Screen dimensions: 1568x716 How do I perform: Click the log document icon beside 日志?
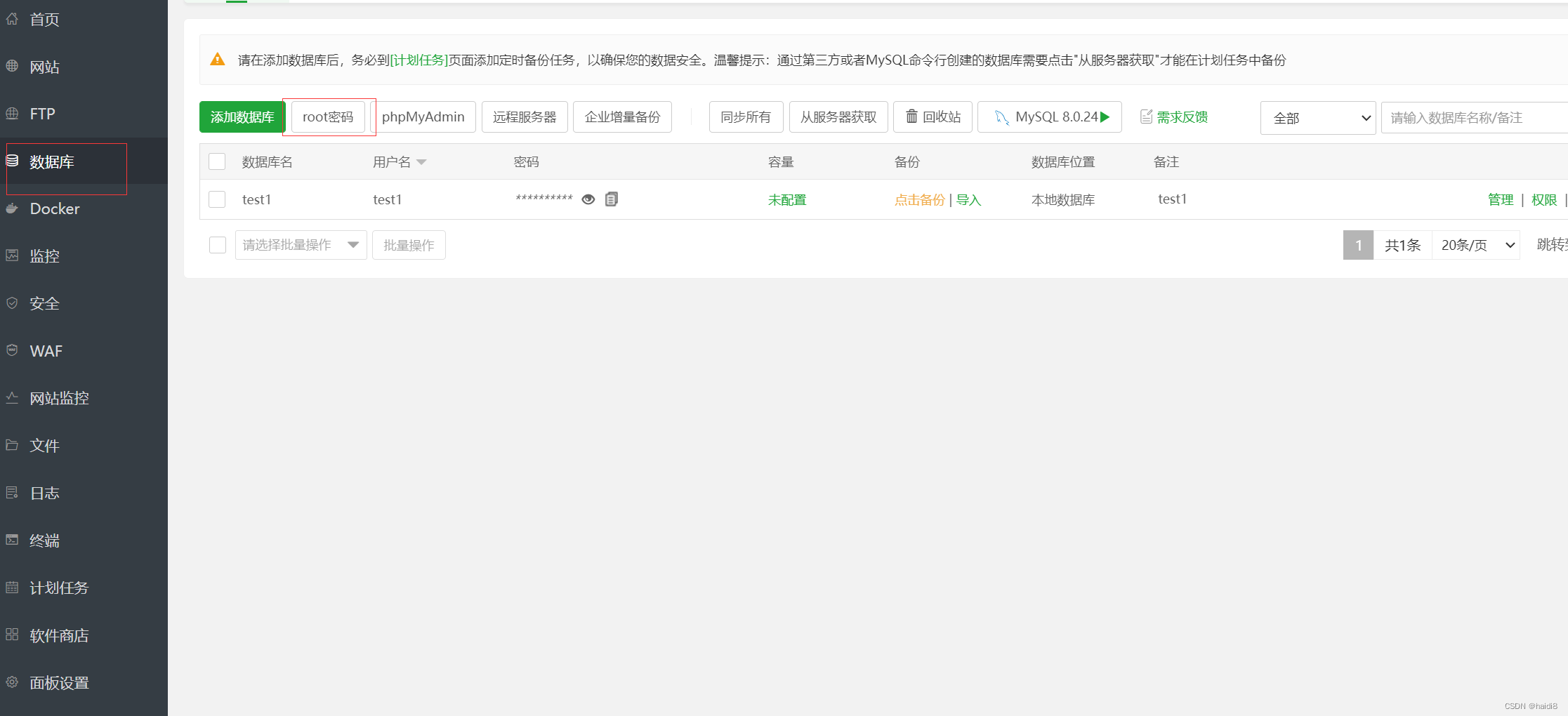(x=12, y=492)
